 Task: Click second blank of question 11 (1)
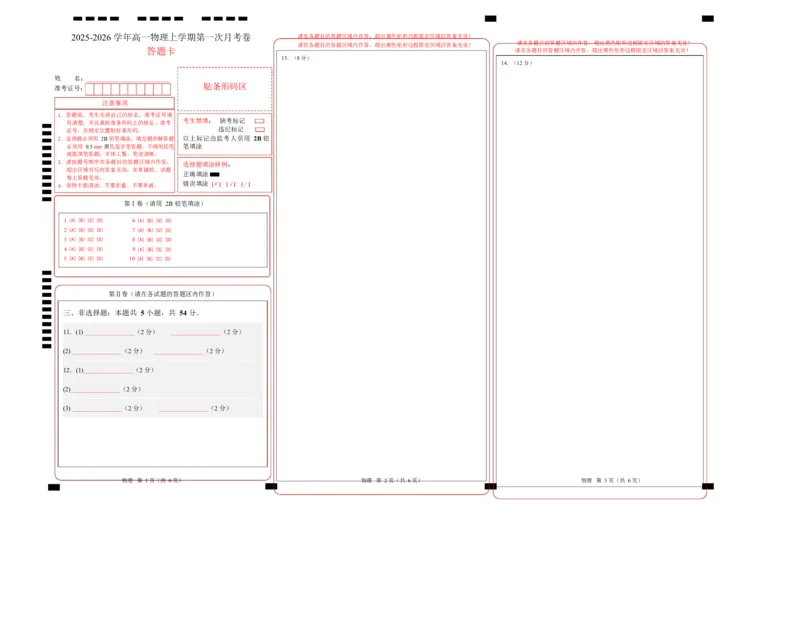point(195,332)
